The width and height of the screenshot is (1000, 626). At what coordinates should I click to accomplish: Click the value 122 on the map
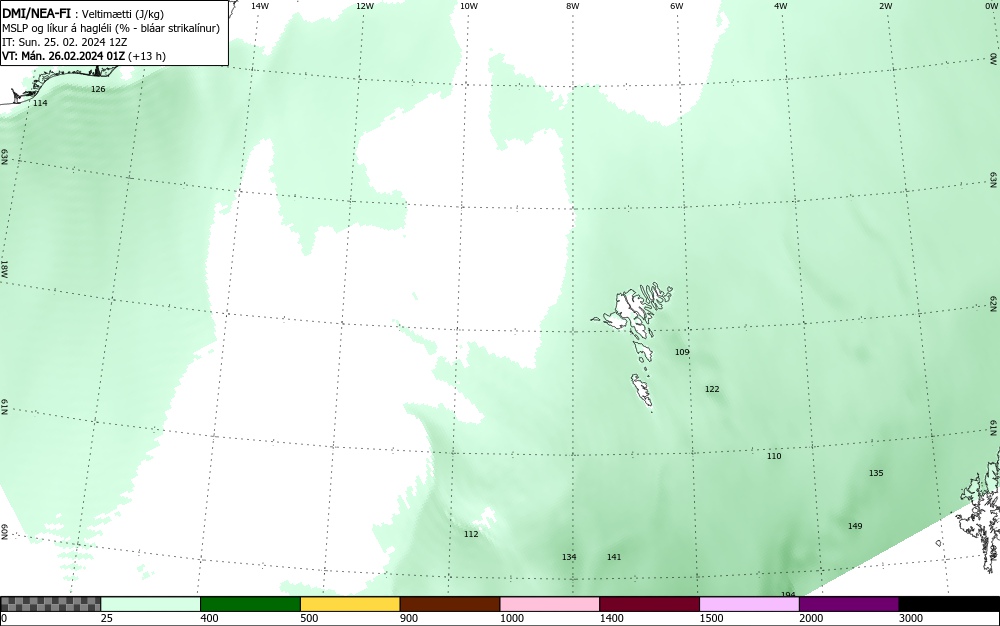(712, 389)
